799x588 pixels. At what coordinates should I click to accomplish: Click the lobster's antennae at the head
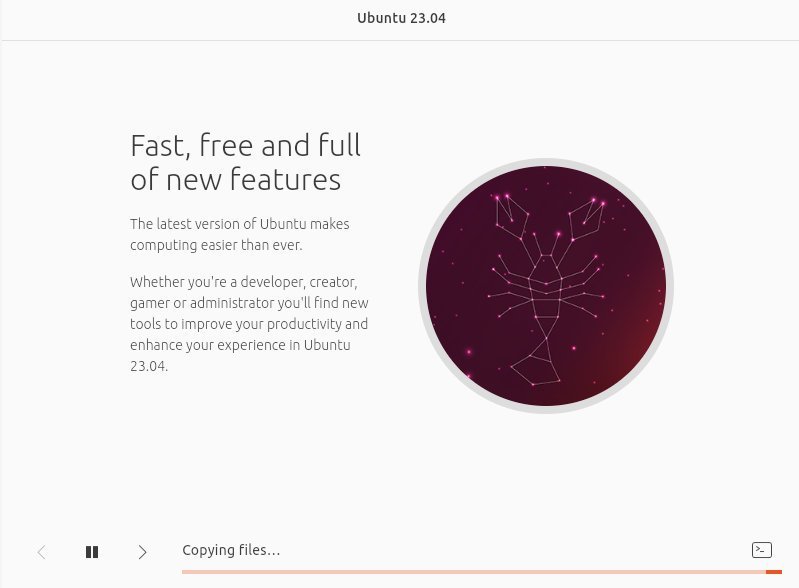(x=546, y=244)
